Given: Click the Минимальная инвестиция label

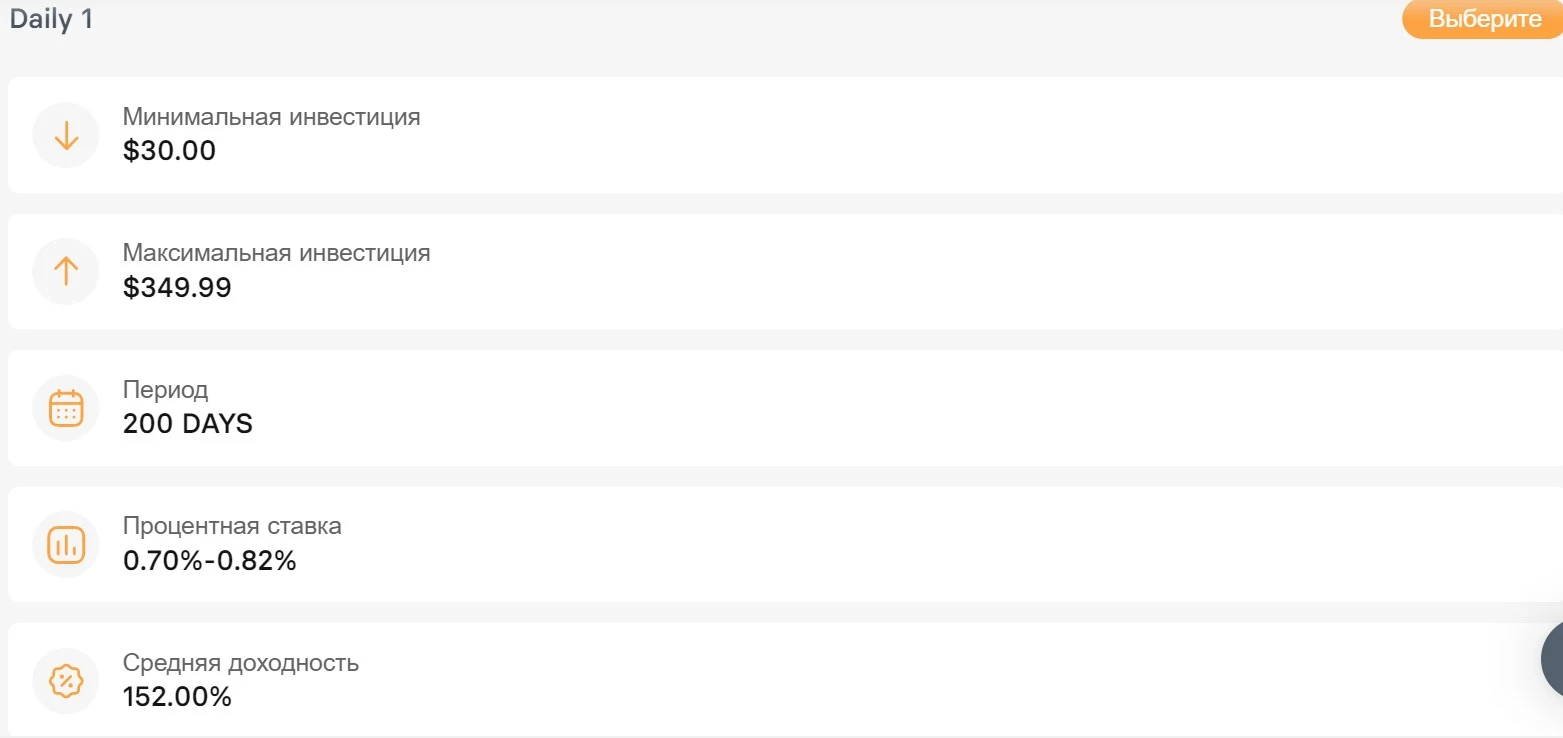Looking at the screenshot, I should pos(271,117).
